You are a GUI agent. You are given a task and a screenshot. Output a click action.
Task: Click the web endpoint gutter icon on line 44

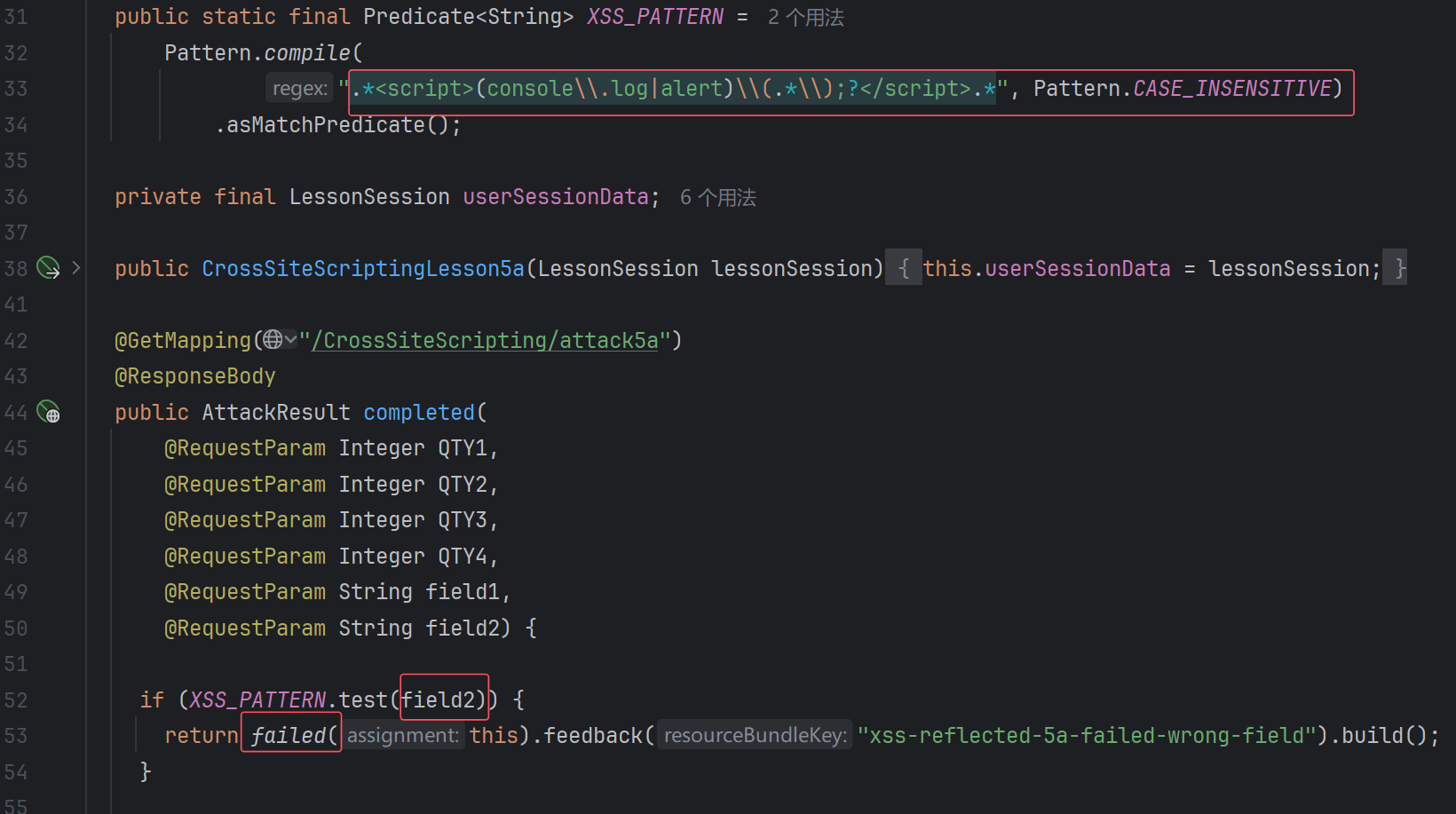click(48, 411)
